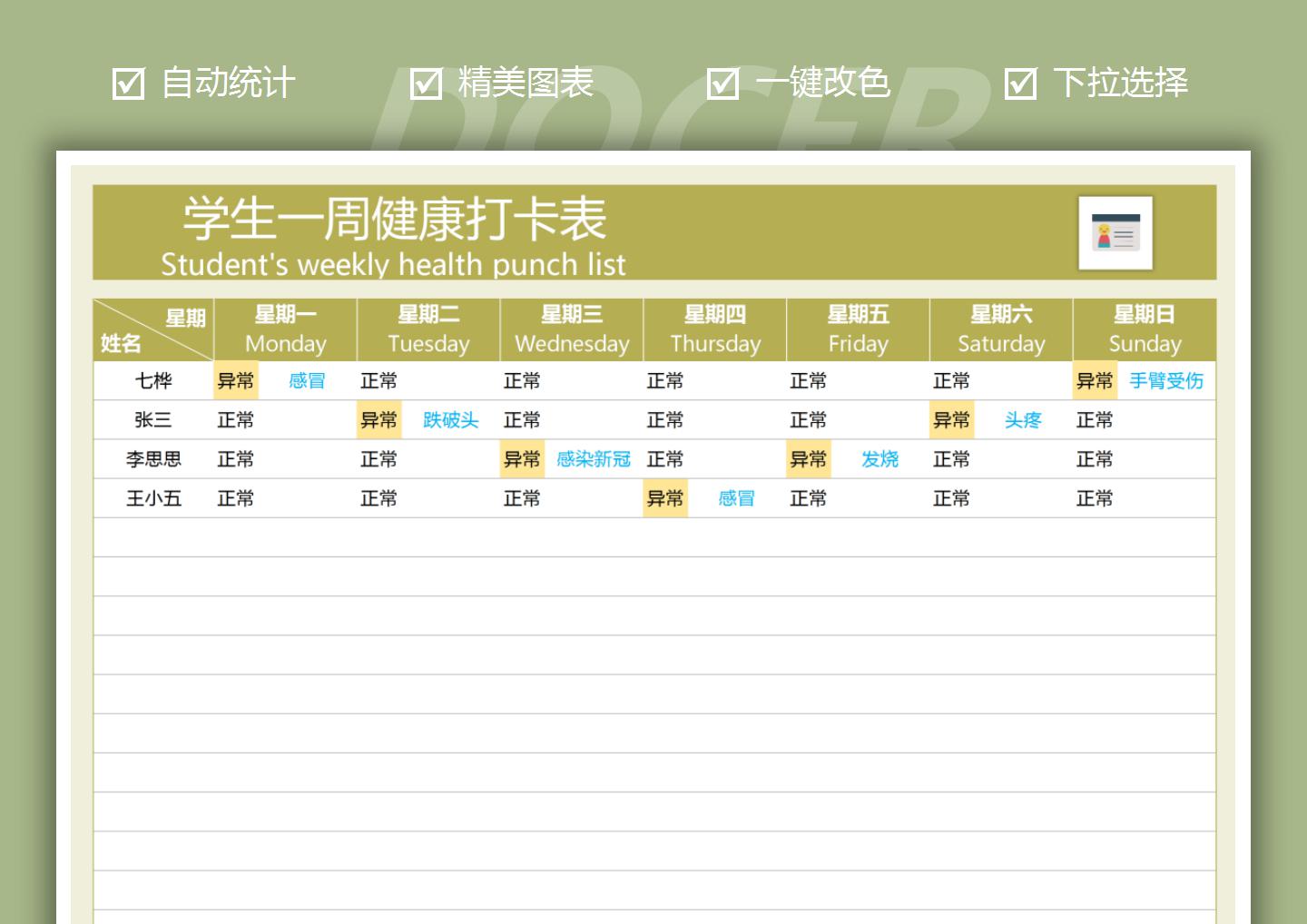
Task: Toggle the 一键改色 checkbox
Action: 722,84
